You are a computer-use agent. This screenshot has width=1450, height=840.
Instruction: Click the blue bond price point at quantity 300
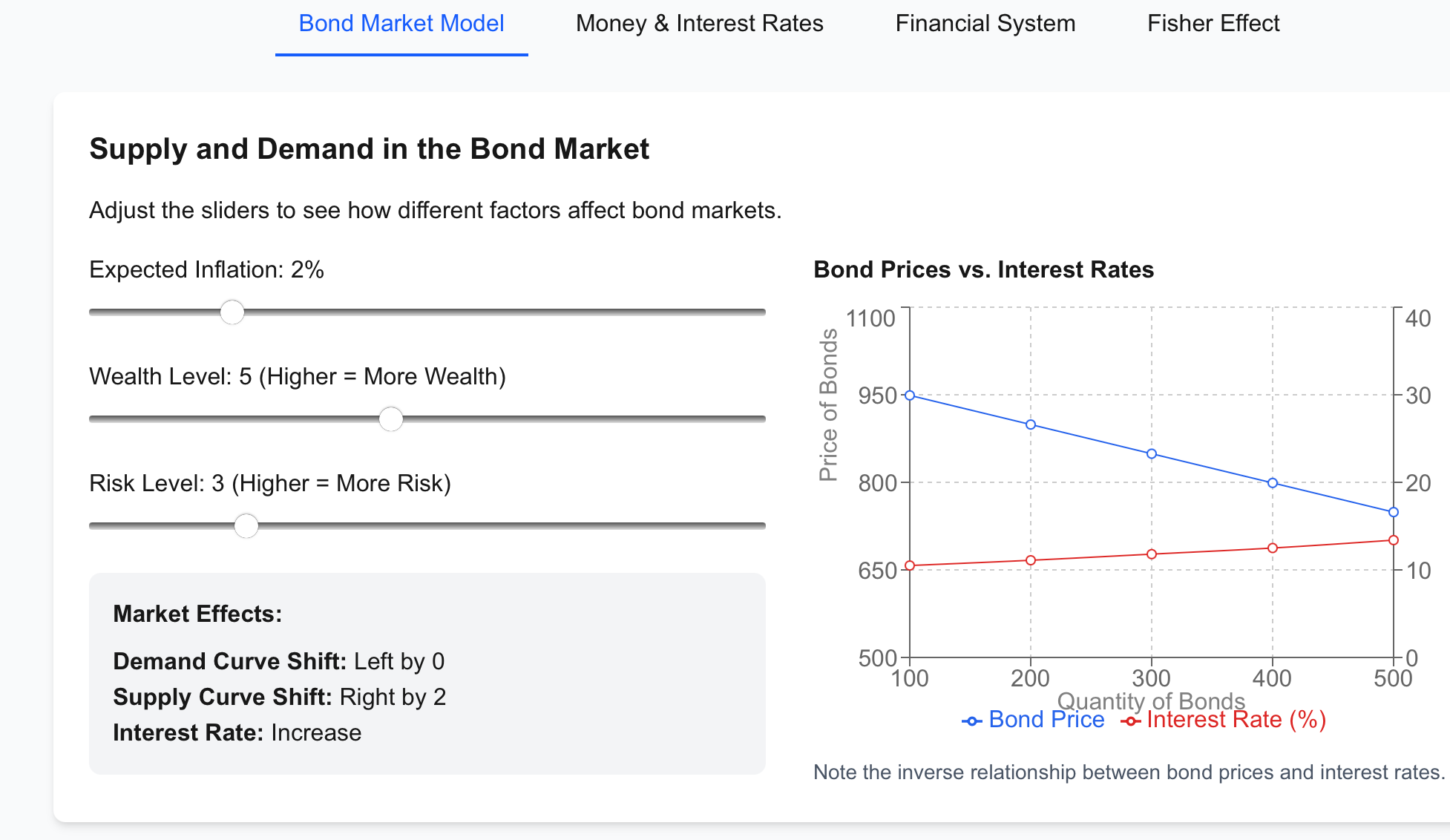1152,454
